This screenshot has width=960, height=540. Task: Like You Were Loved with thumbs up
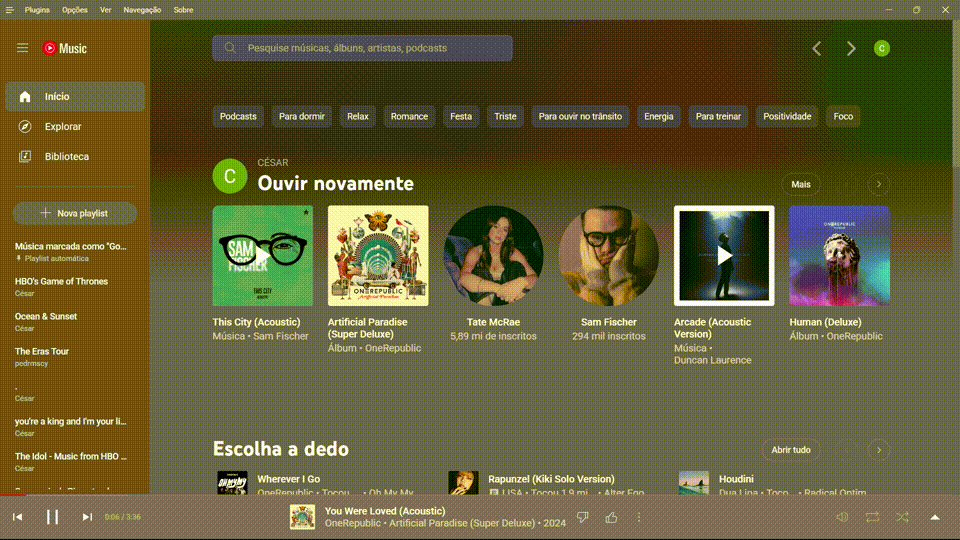coord(611,517)
